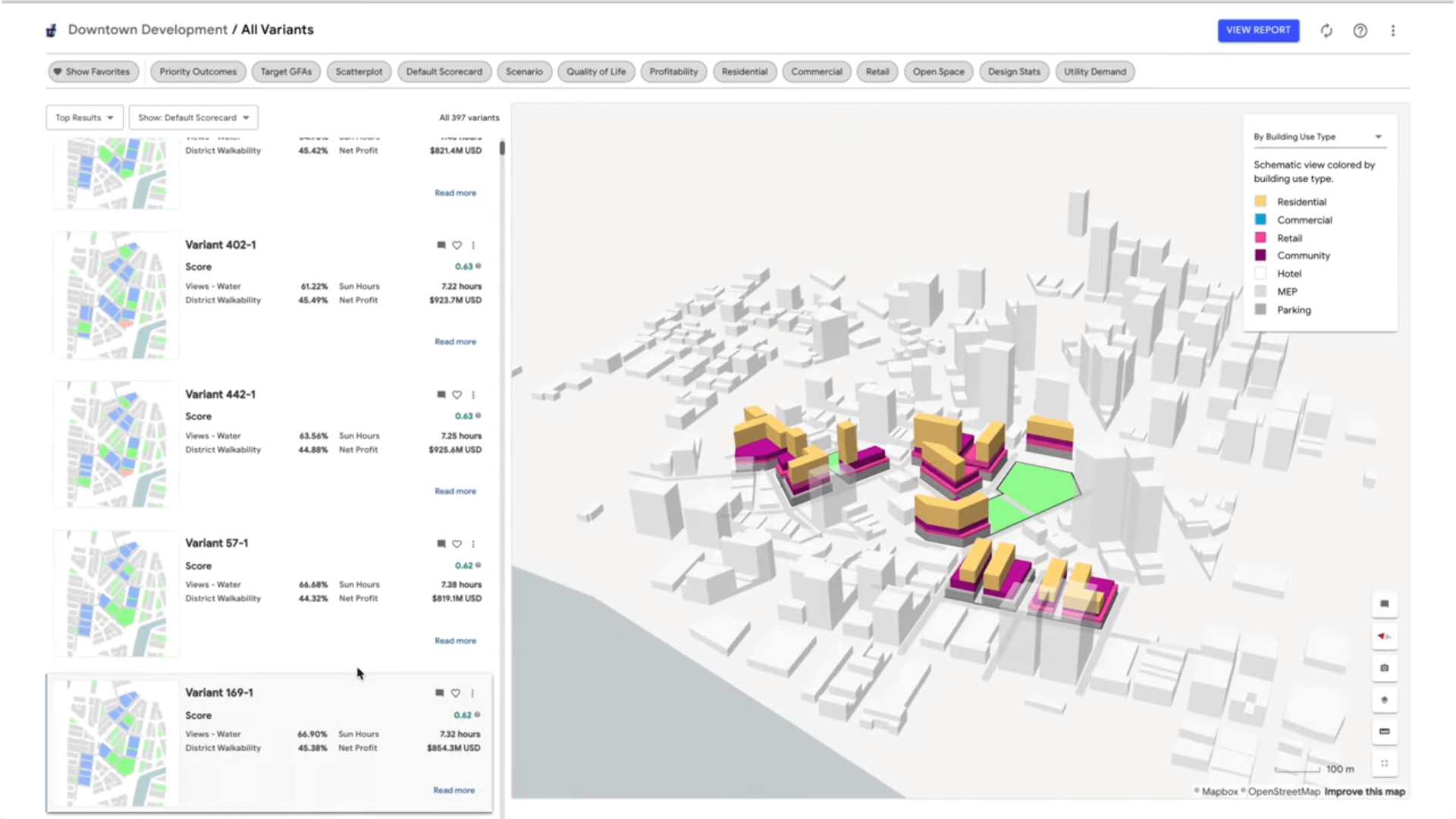1456x819 pixels.
Task: Select the Residential color swatch in the legend
Action: [x=1260, y=201]
